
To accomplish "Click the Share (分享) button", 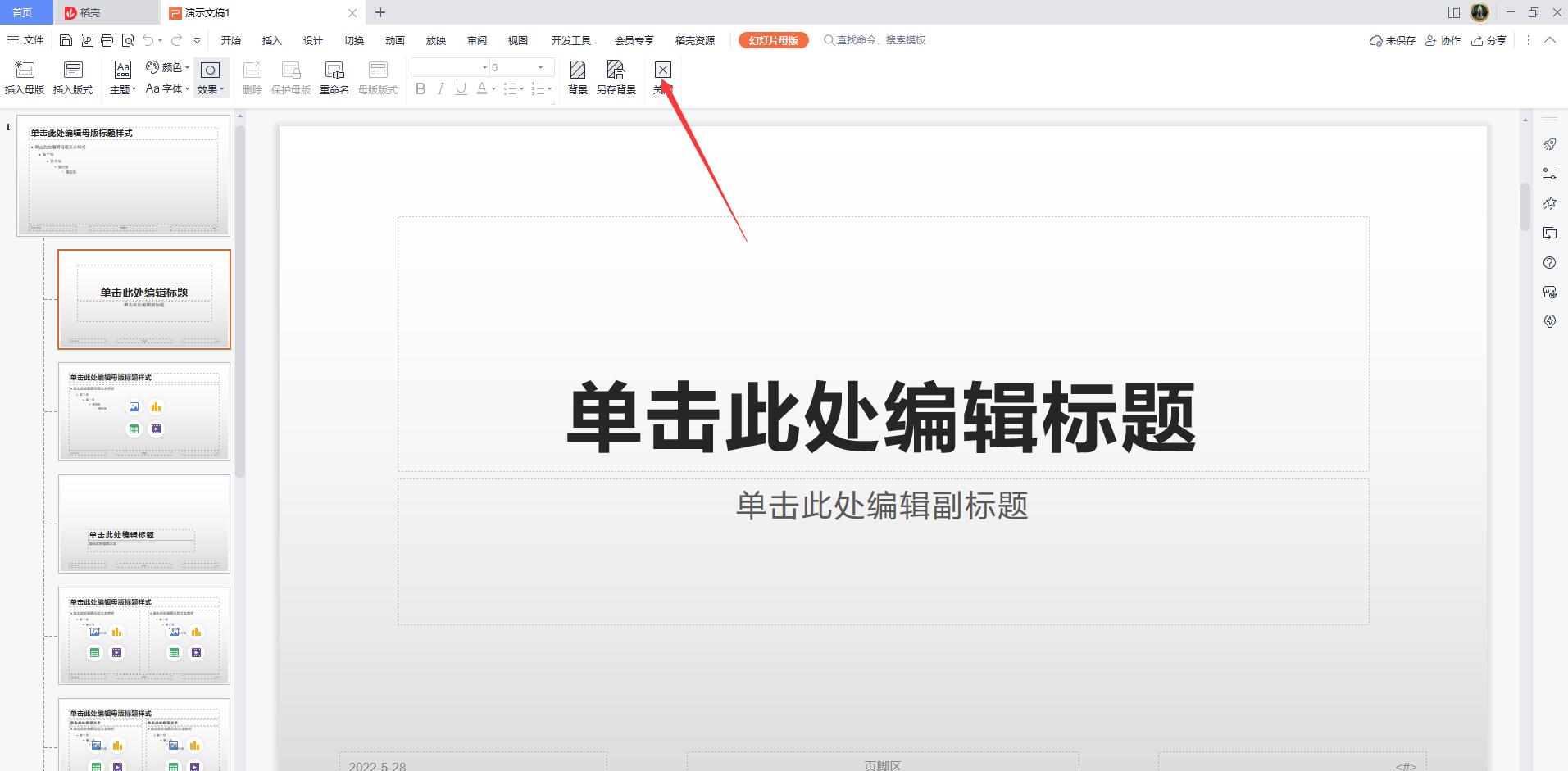I will (x=1489, y=40).
